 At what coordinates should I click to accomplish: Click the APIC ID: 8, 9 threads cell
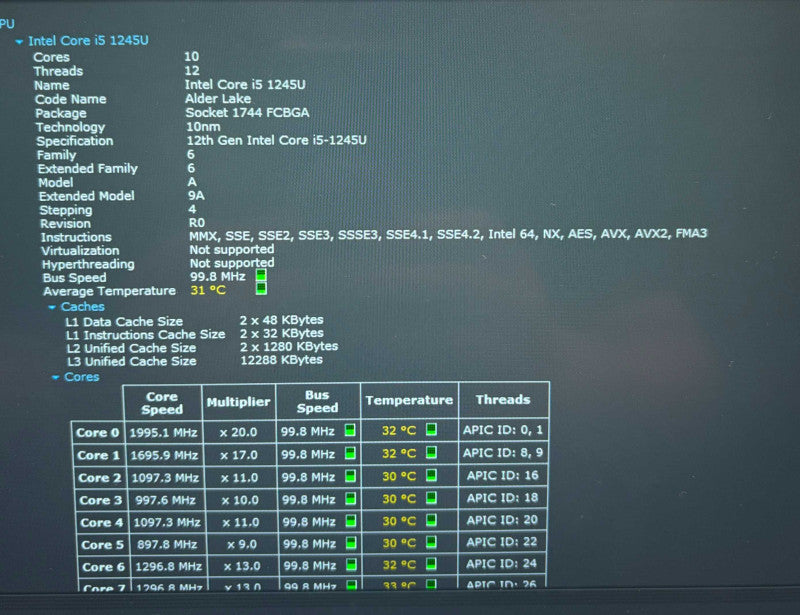click(503, 453)
